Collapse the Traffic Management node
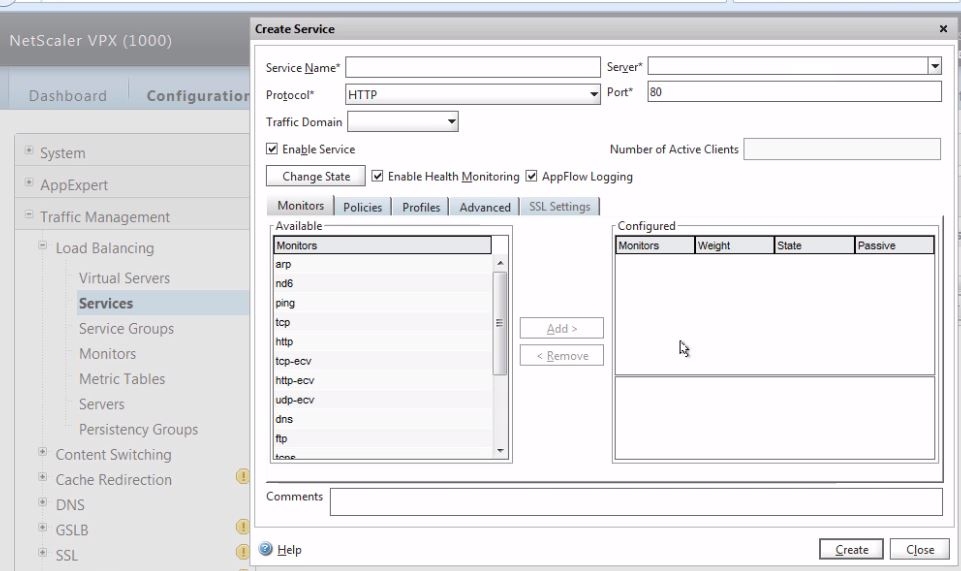This screenshot has width=961, height=571. [29, 214]
